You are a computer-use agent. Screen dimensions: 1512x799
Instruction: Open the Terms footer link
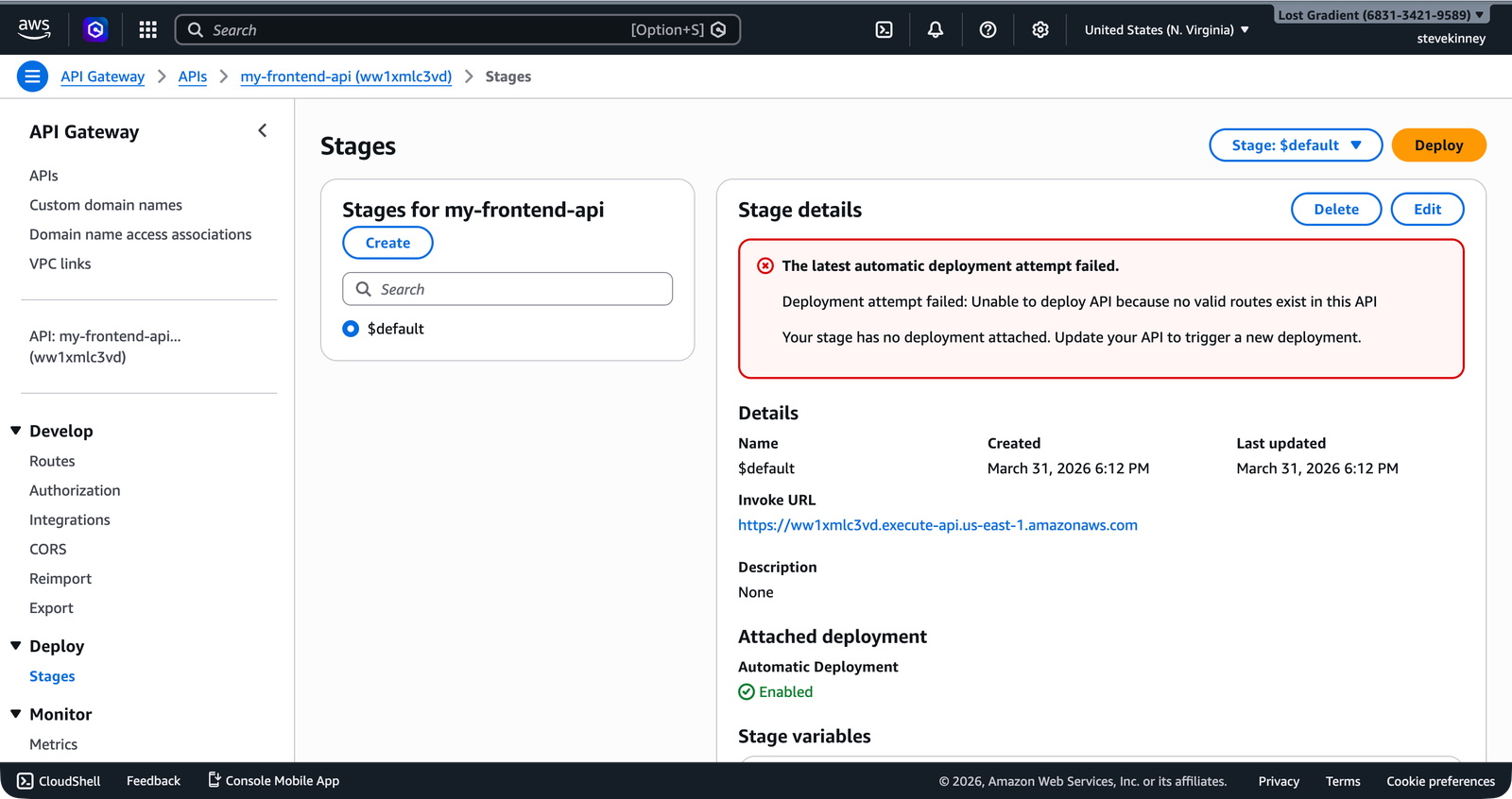1343,781
